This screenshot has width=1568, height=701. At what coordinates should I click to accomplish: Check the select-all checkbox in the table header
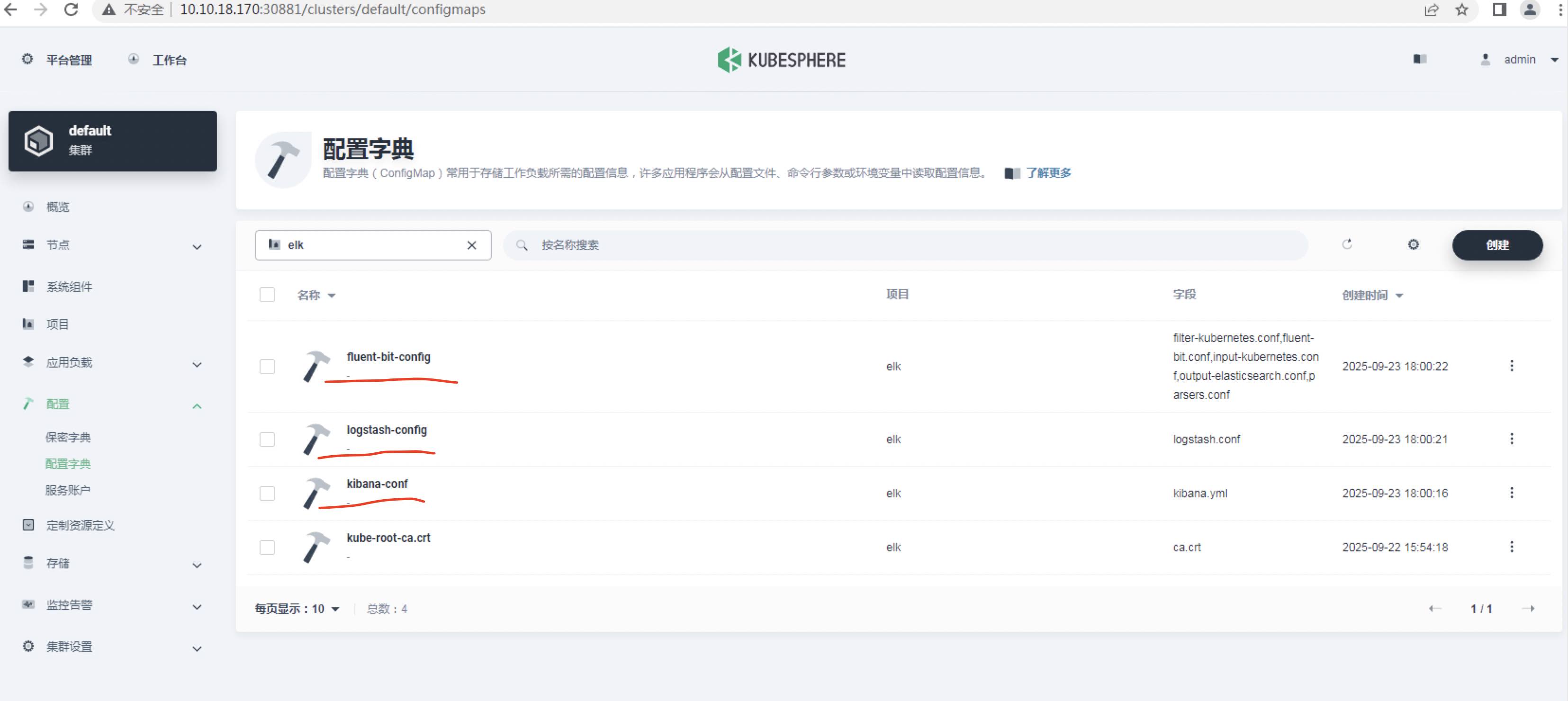(267, 295)
